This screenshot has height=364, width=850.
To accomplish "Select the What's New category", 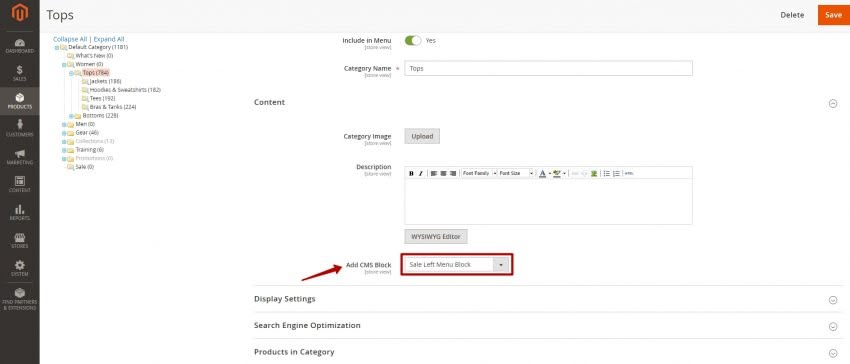I will 94,55.
